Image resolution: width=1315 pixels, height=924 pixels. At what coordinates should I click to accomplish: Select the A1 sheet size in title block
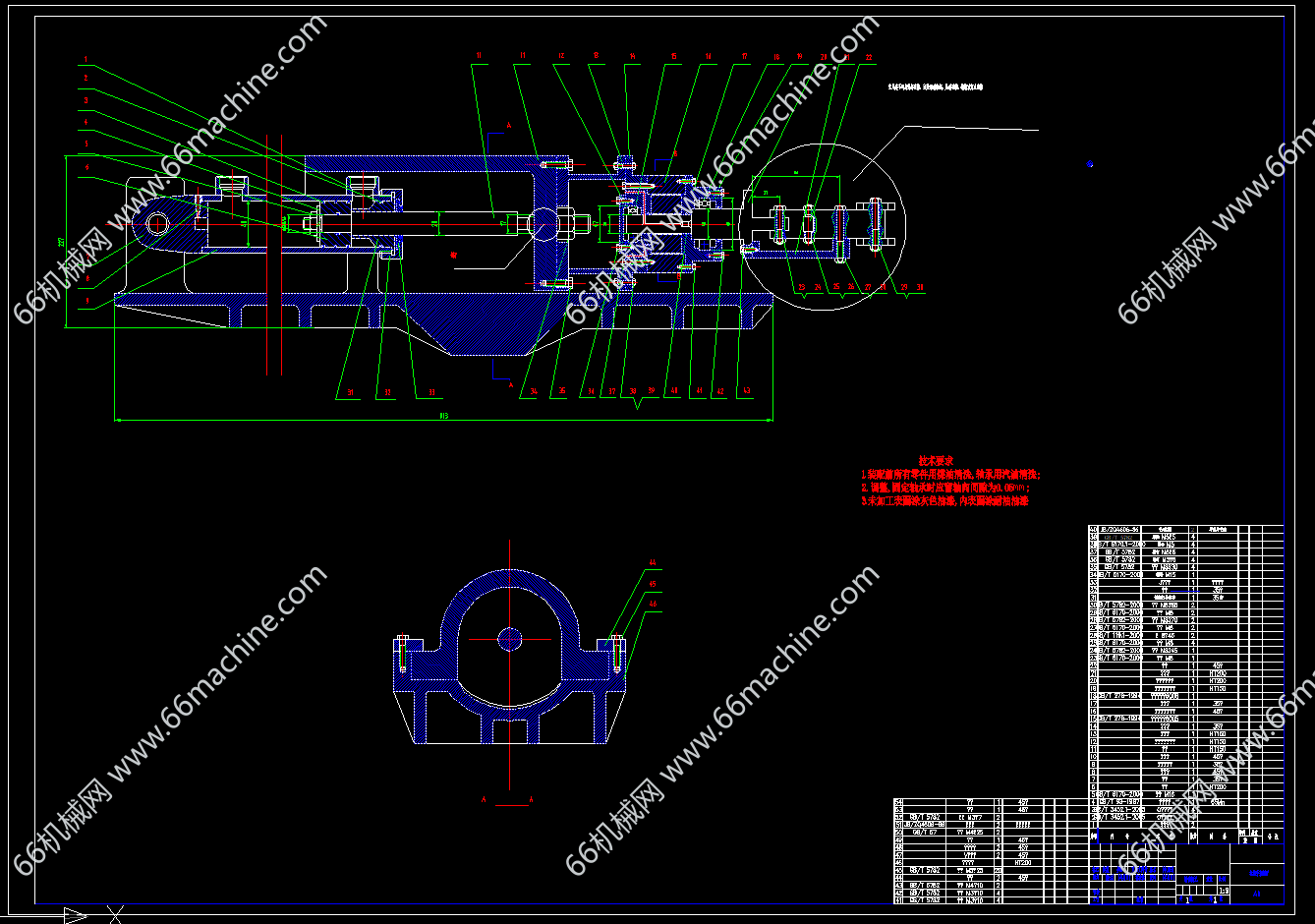[1257, 894]
